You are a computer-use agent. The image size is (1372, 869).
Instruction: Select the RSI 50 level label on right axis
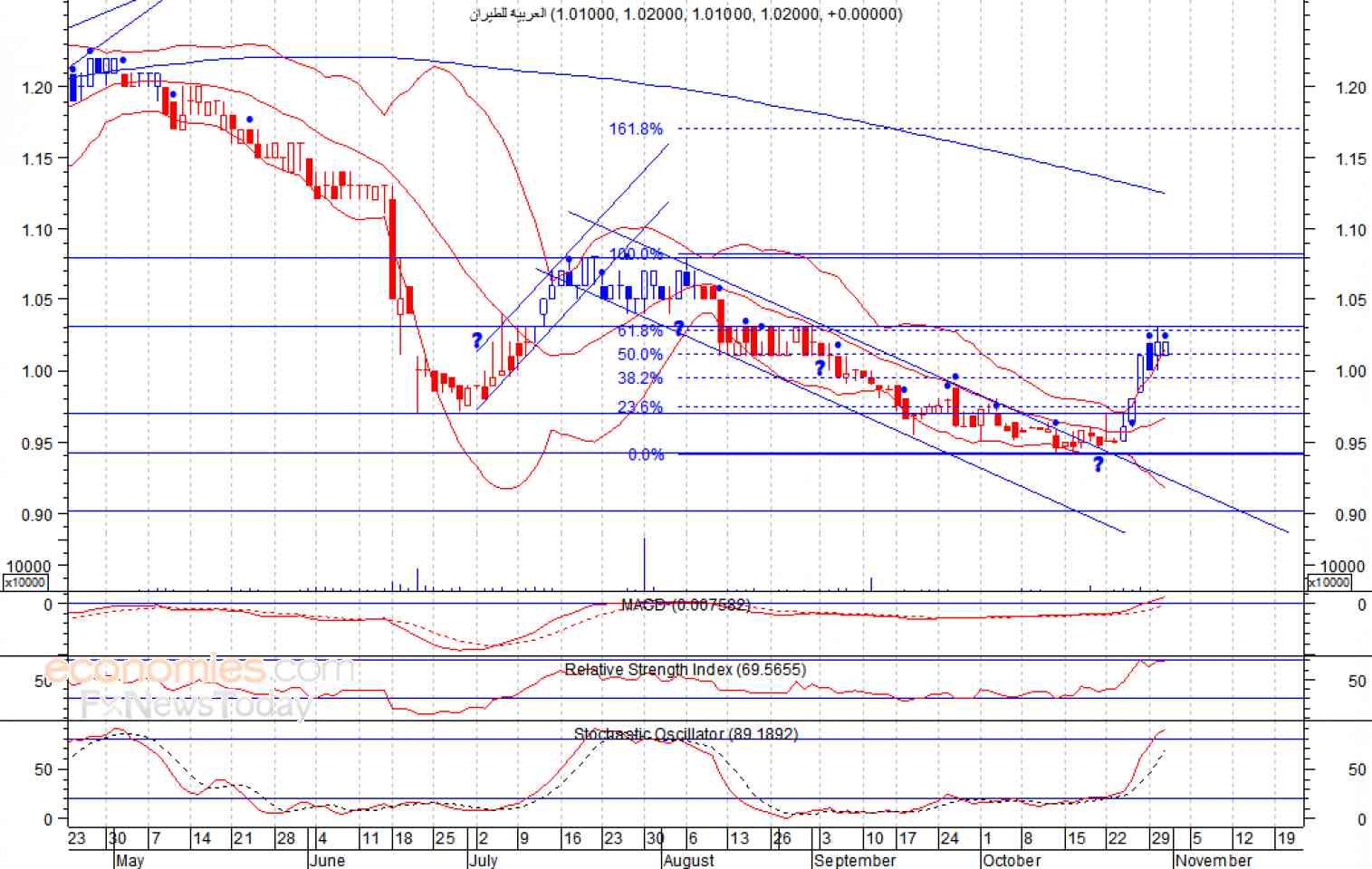pyautogui.click(x=1358, y=681)
